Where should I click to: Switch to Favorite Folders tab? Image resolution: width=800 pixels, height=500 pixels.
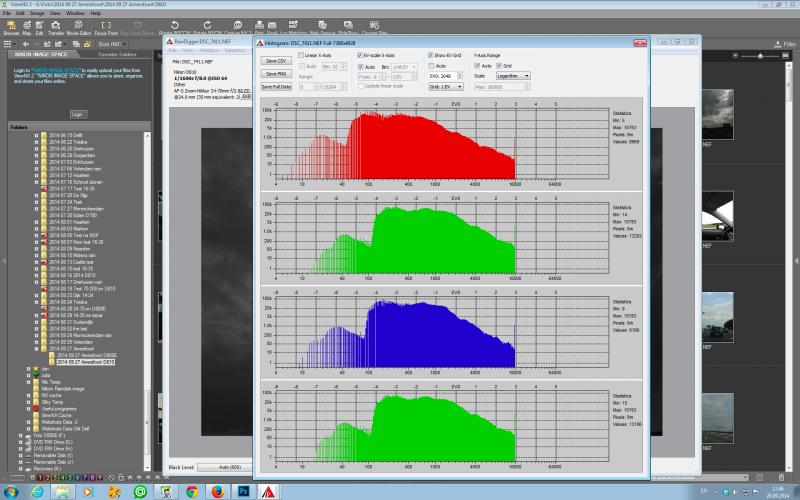click(x=117, y=54)
